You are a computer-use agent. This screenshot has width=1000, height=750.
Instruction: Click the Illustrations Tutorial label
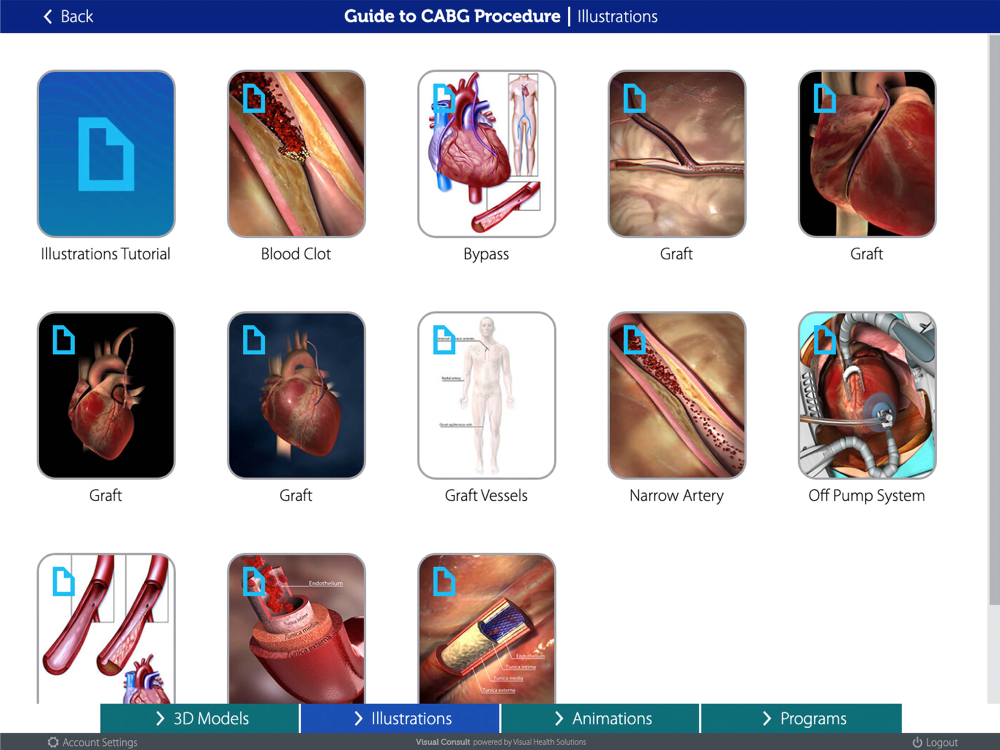pyautogui.click(x=106, y=254)
